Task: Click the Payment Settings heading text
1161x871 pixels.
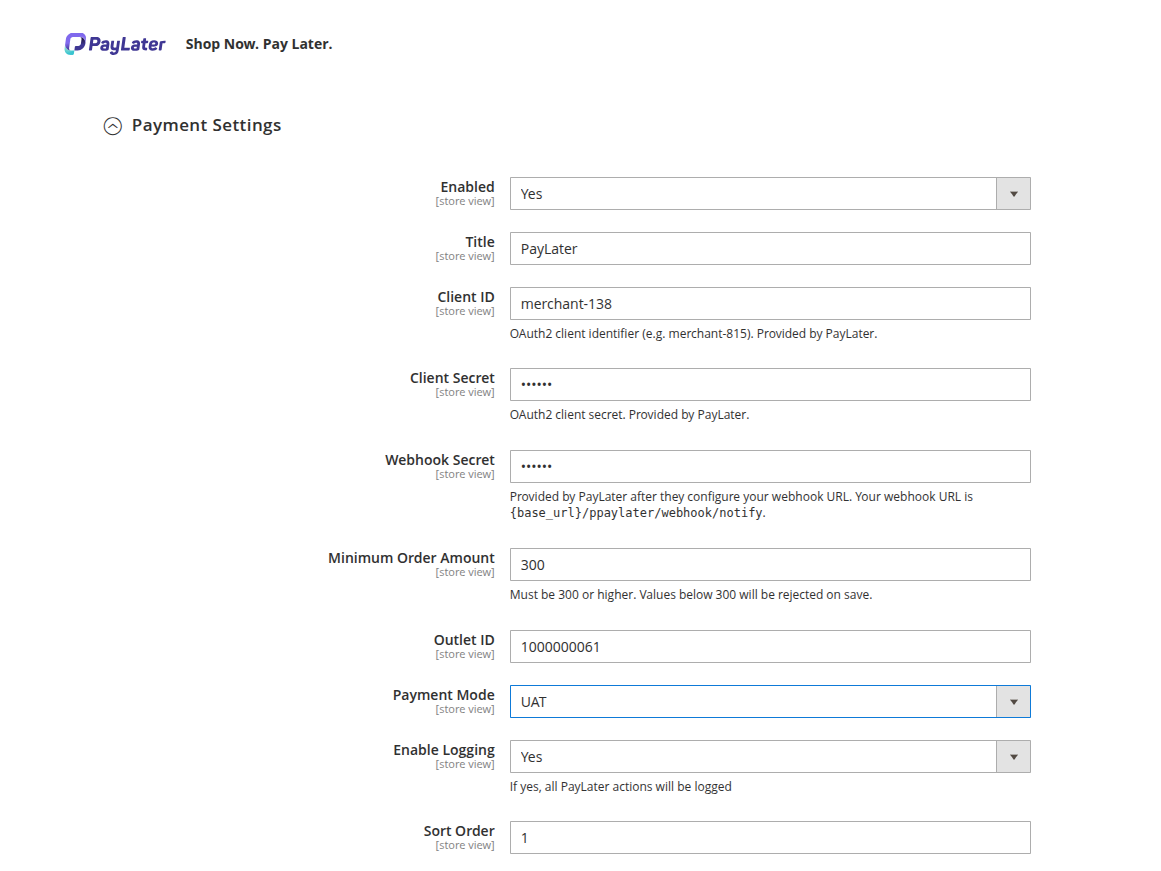Action: 207,126
